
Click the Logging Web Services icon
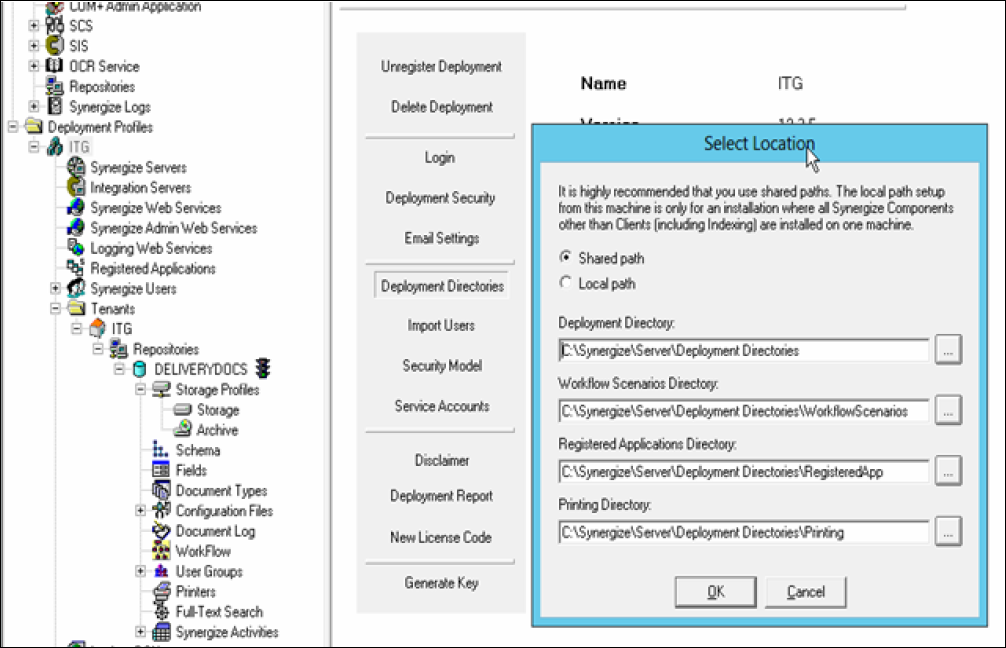[76, 248]
